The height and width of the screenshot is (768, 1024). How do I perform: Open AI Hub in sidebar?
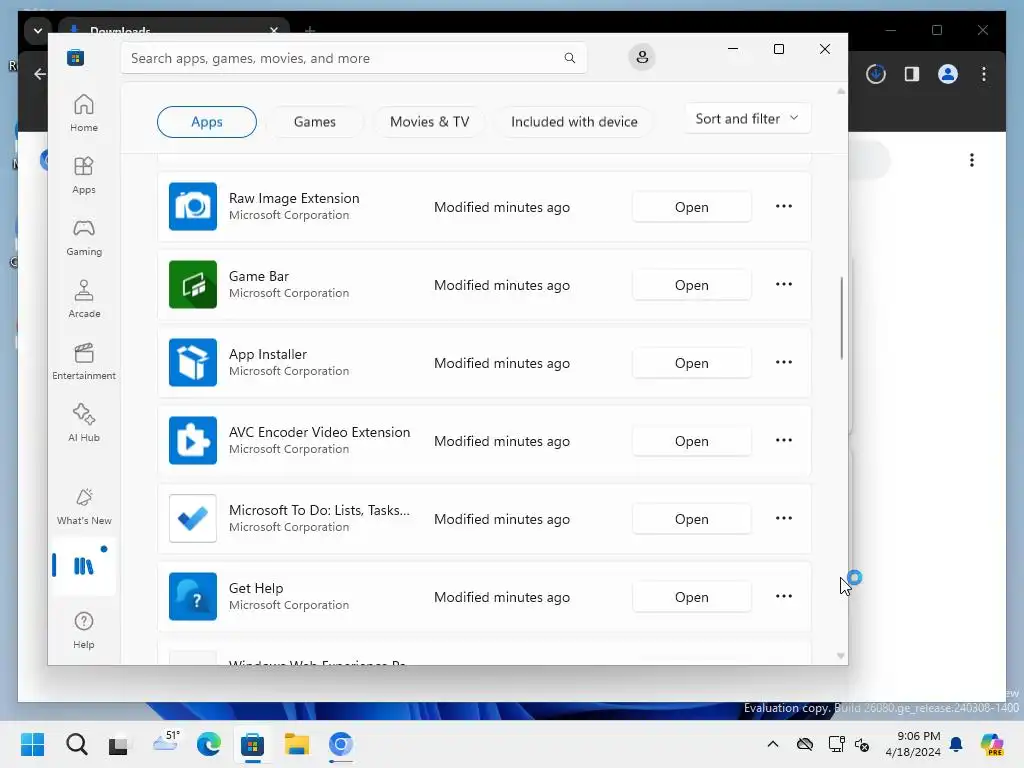pos(84,423)
